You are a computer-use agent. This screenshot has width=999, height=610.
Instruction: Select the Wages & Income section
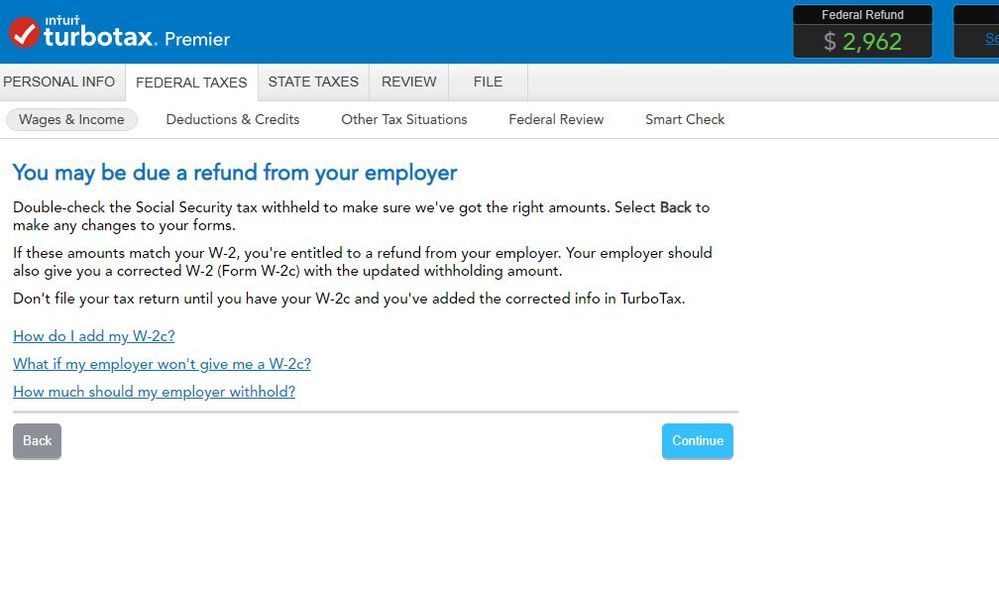click(72, 120)
